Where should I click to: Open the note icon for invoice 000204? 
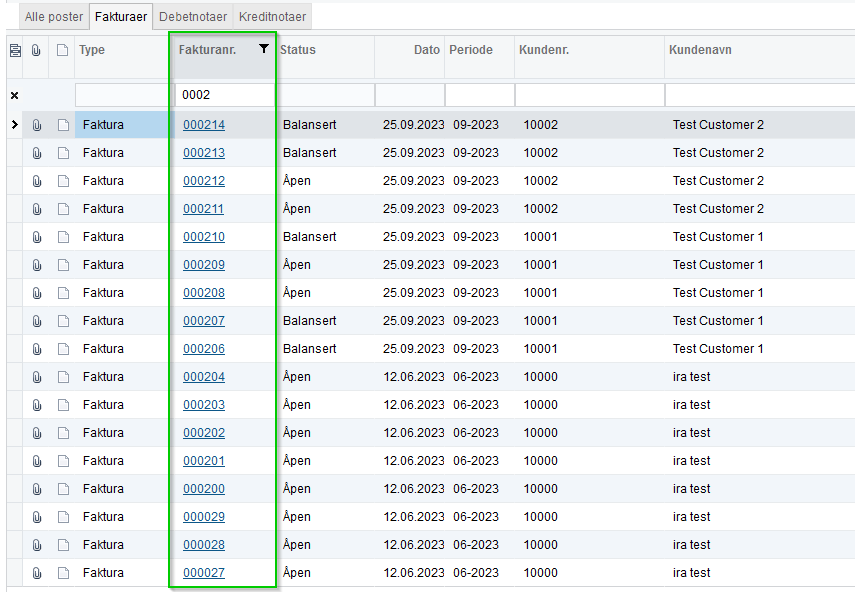click(63, 377)
